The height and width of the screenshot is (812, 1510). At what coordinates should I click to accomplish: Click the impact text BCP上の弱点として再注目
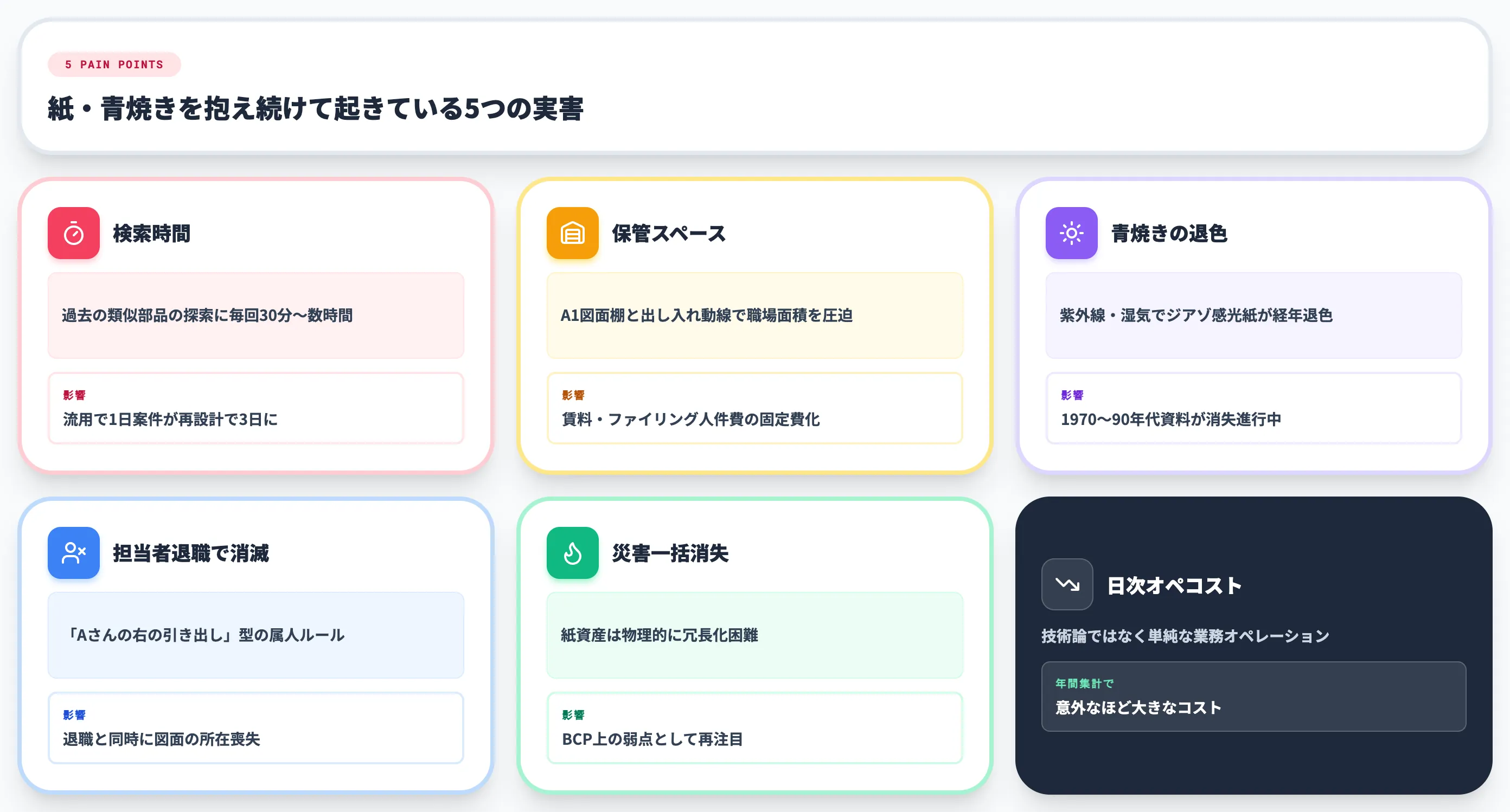(x=652, y=739)
